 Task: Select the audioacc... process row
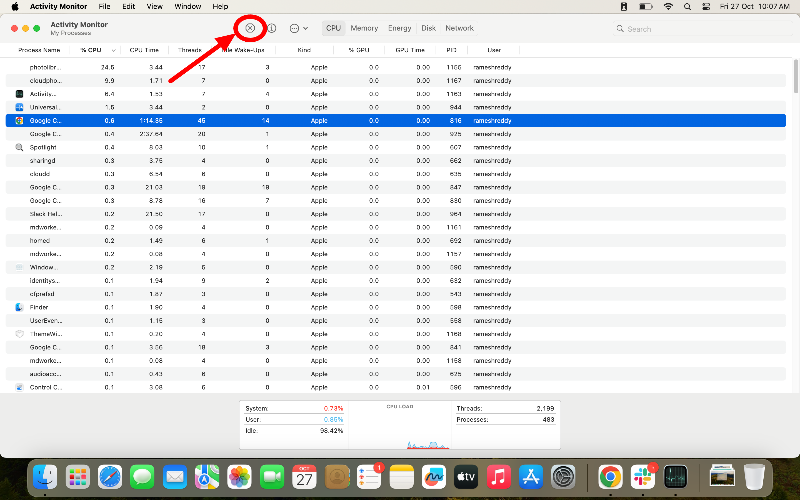pyautogui.click(x=395, y=374)
